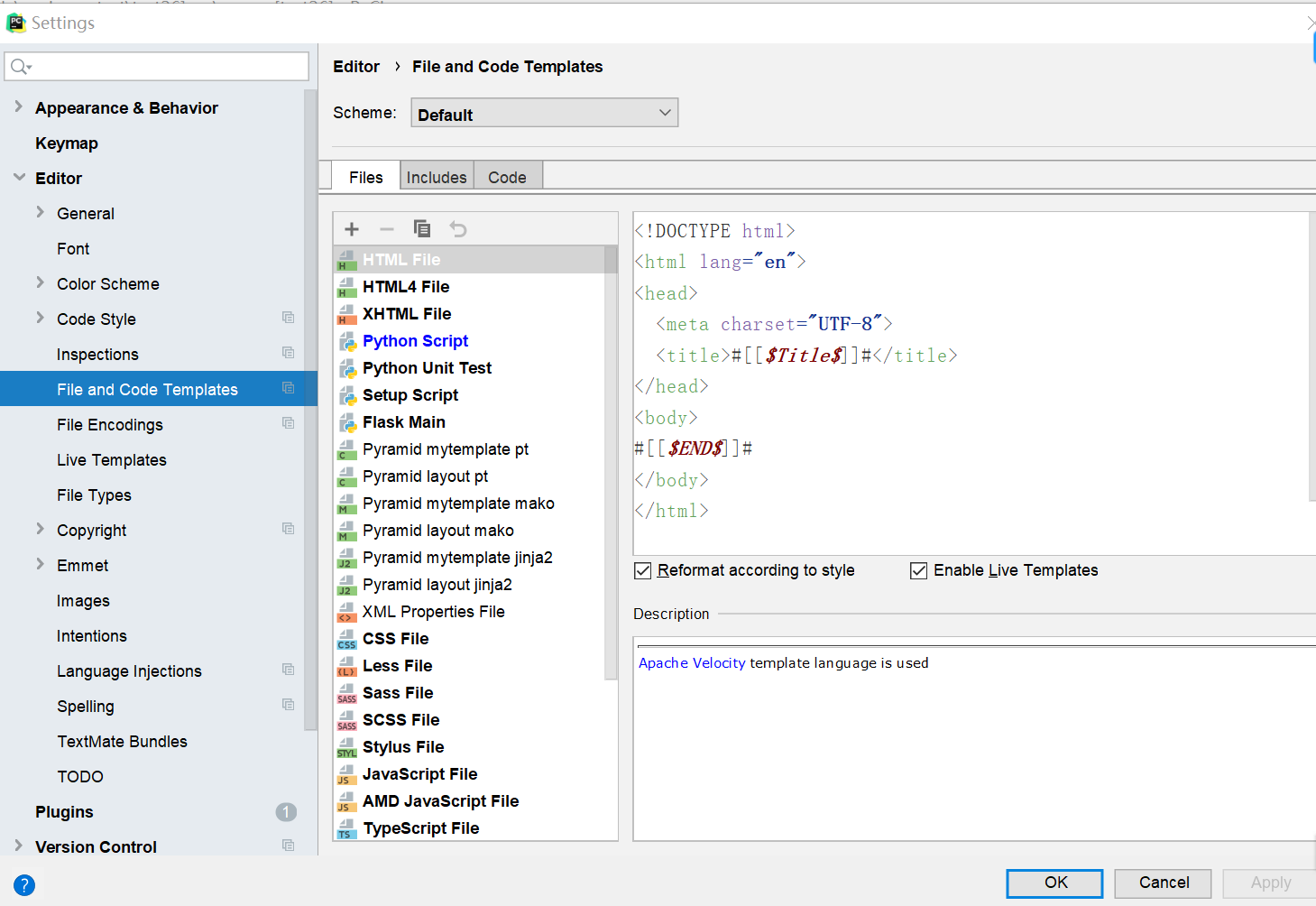Click the Cancel button
Viewport: 1316px width, 906px height.
[1164, 883]
